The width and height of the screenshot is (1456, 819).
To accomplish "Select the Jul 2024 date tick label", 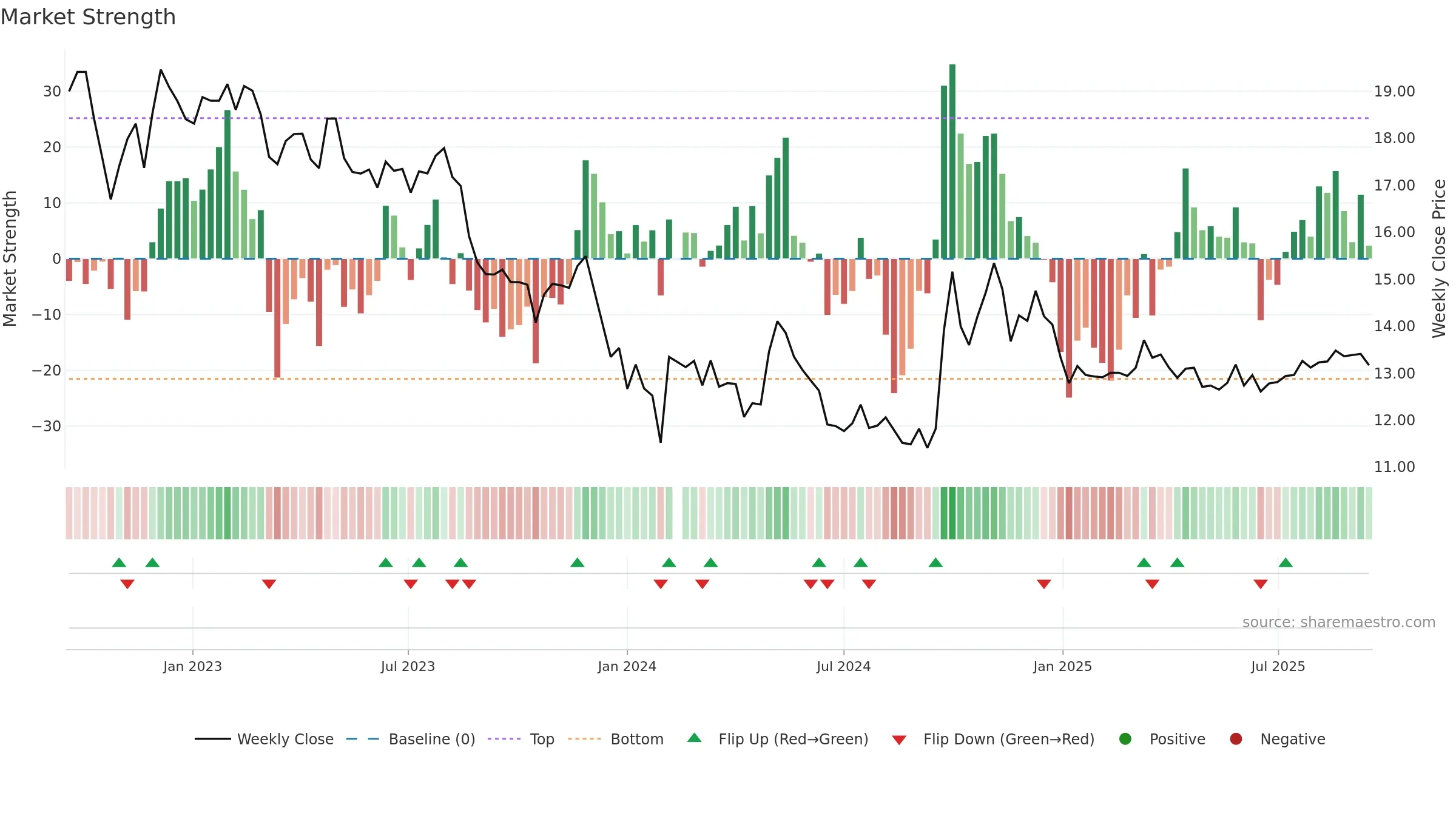I will (x=843, y=667).
